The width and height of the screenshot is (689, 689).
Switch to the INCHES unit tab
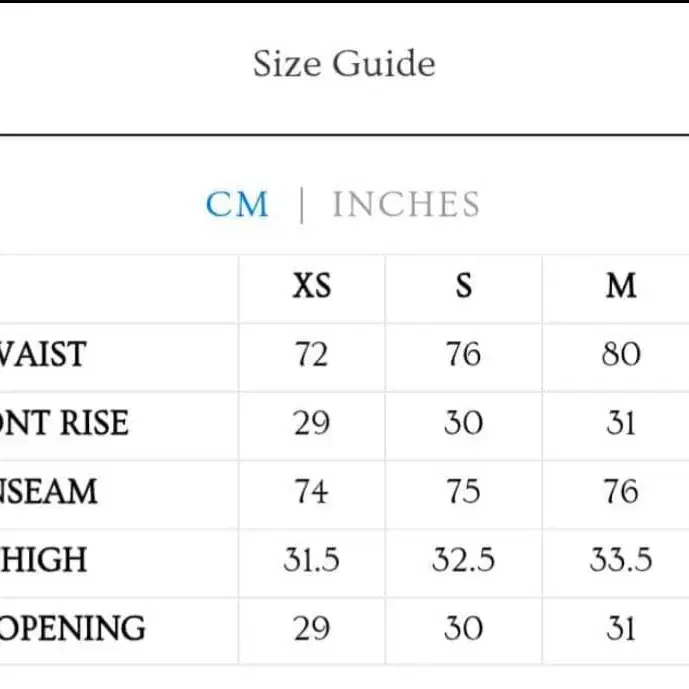406,205
